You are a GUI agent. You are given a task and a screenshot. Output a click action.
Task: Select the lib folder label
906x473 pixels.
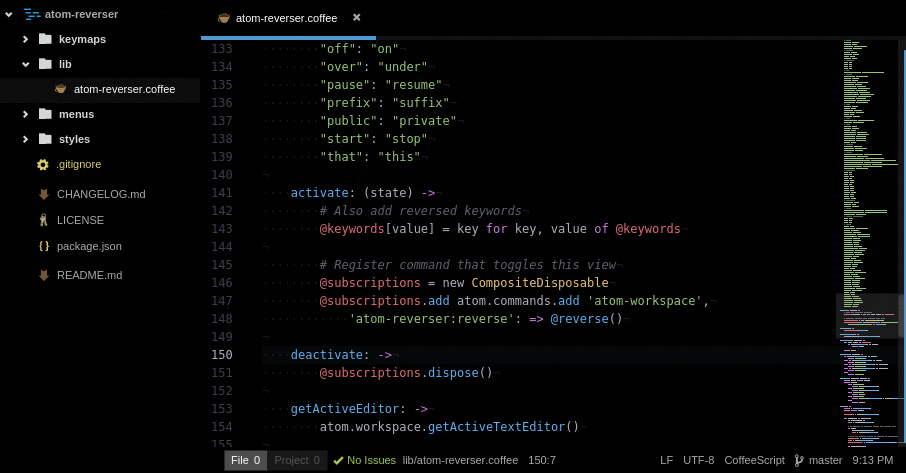(x=65, y=64)
